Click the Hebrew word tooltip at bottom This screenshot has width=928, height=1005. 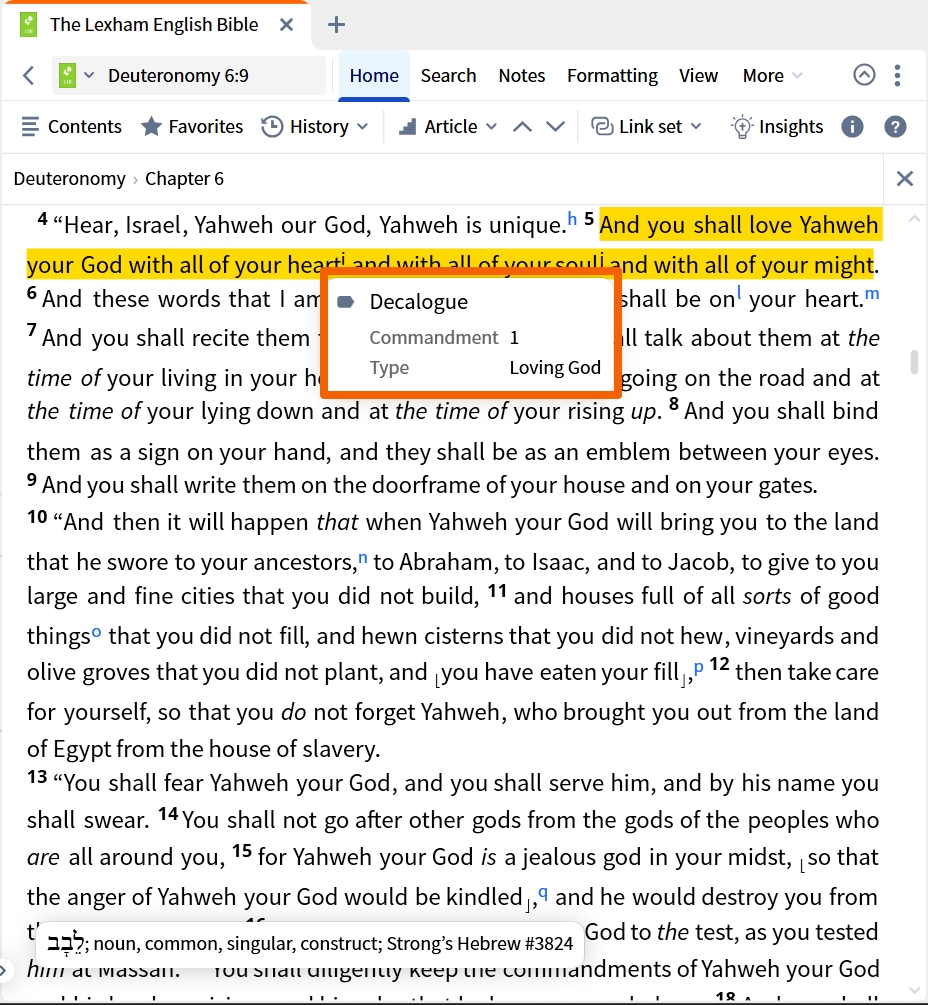(310, 944)
